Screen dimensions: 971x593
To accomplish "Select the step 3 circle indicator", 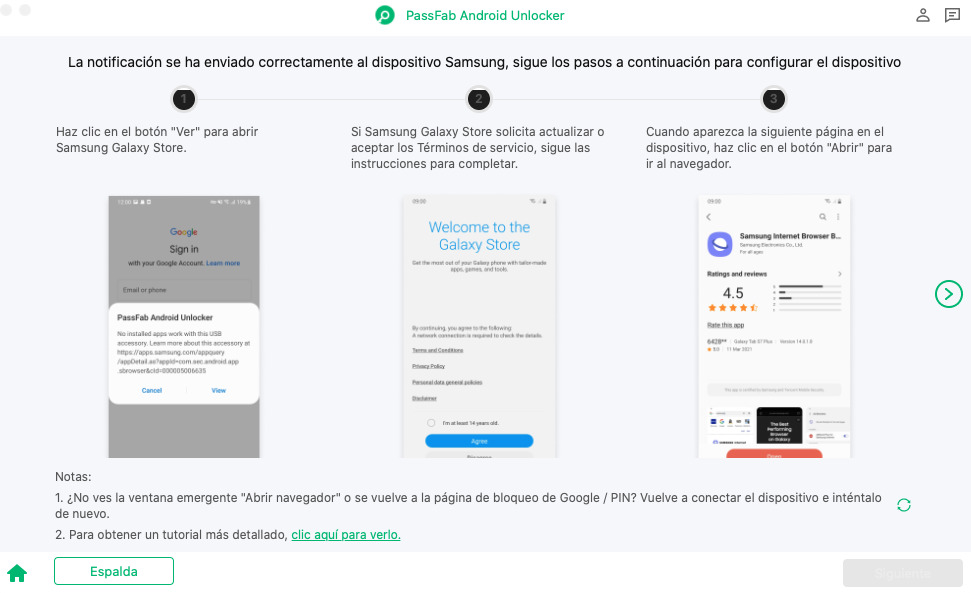I will tap(773, 99).
